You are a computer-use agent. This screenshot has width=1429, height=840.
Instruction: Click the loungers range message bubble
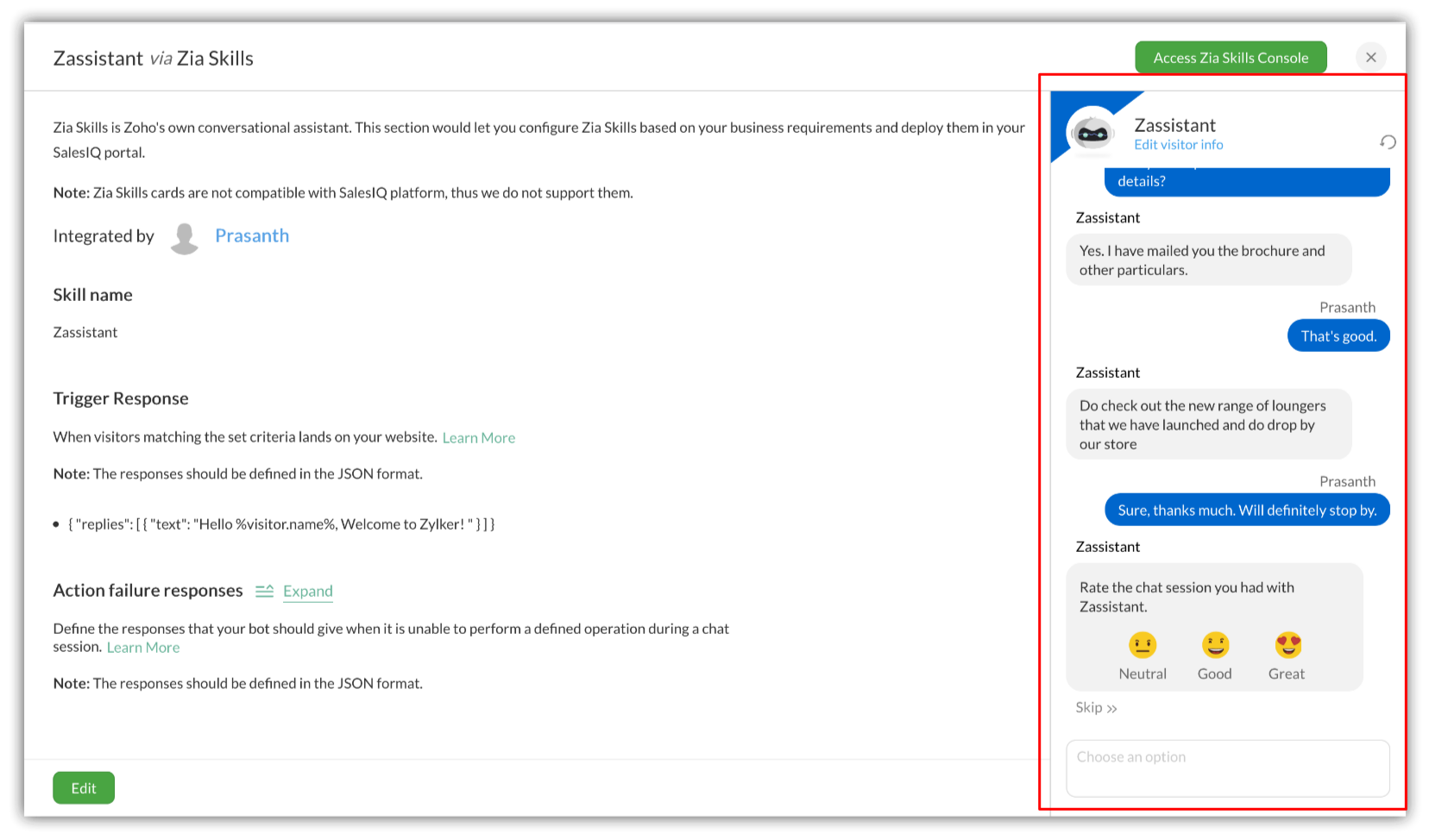coord(1209,424)
